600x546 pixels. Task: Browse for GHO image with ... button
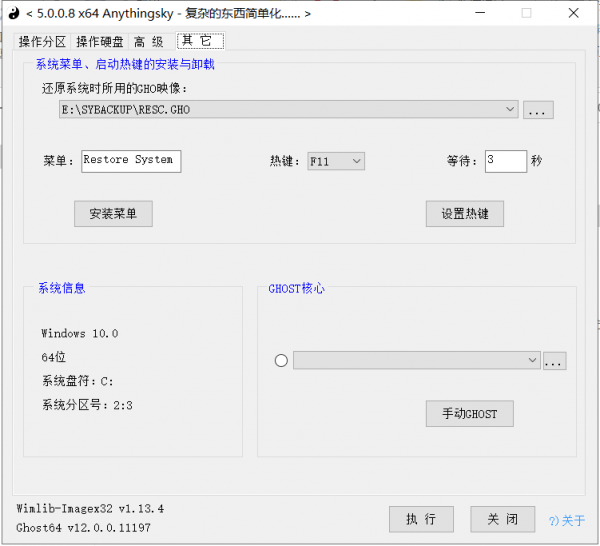538,110
